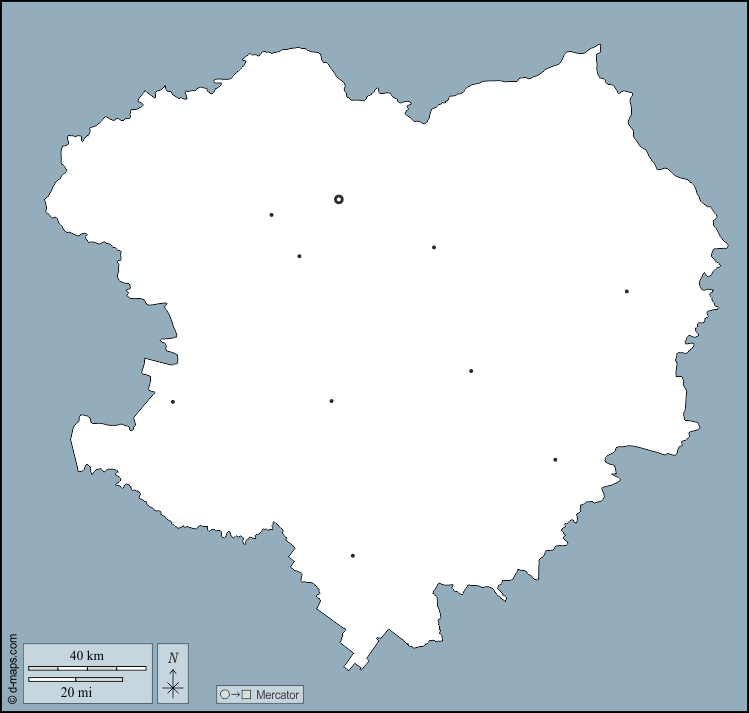
Task: Click the "20 mi" scale label
Action: pos(76,691)
